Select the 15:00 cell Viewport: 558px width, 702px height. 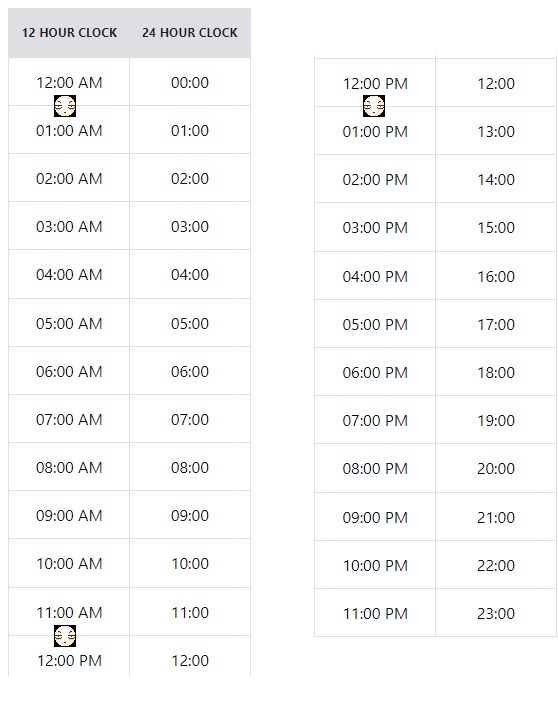[496, 227]
